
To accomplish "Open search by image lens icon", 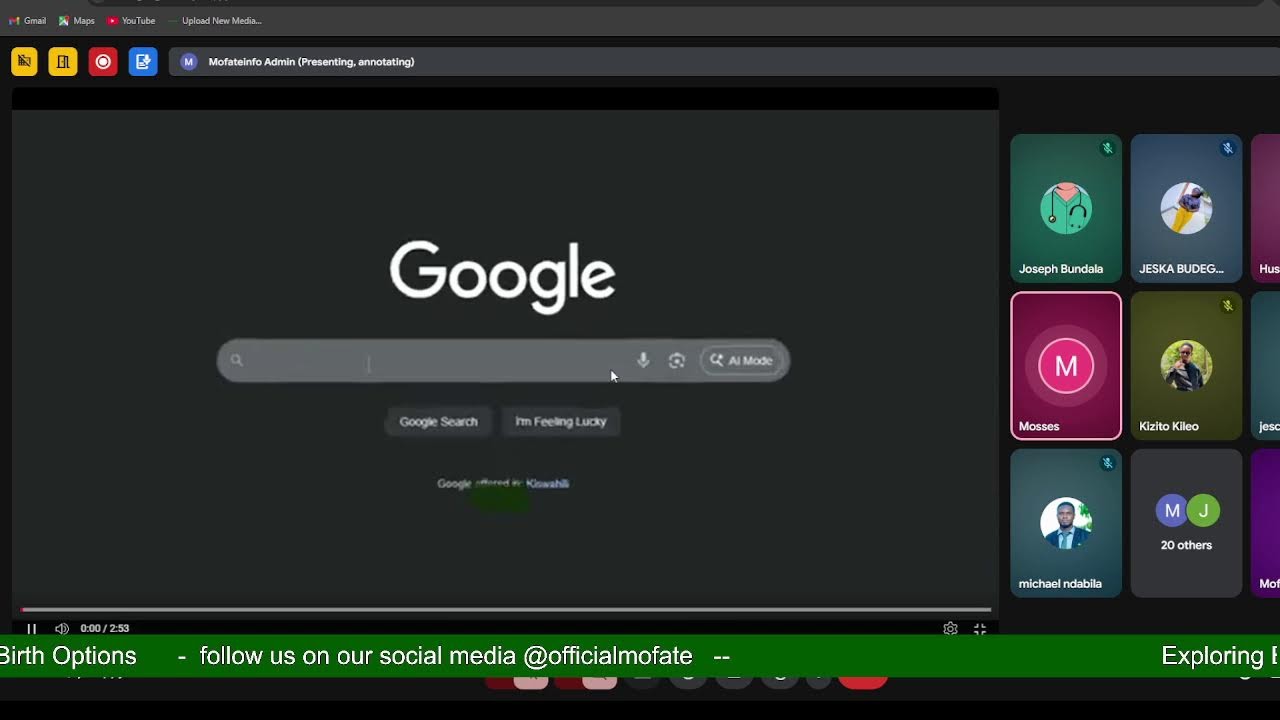I will [x=677, y=360].
